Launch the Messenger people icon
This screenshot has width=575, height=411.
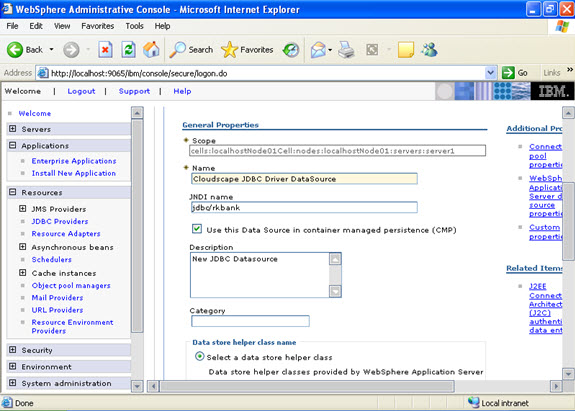[x=429, y=49]
